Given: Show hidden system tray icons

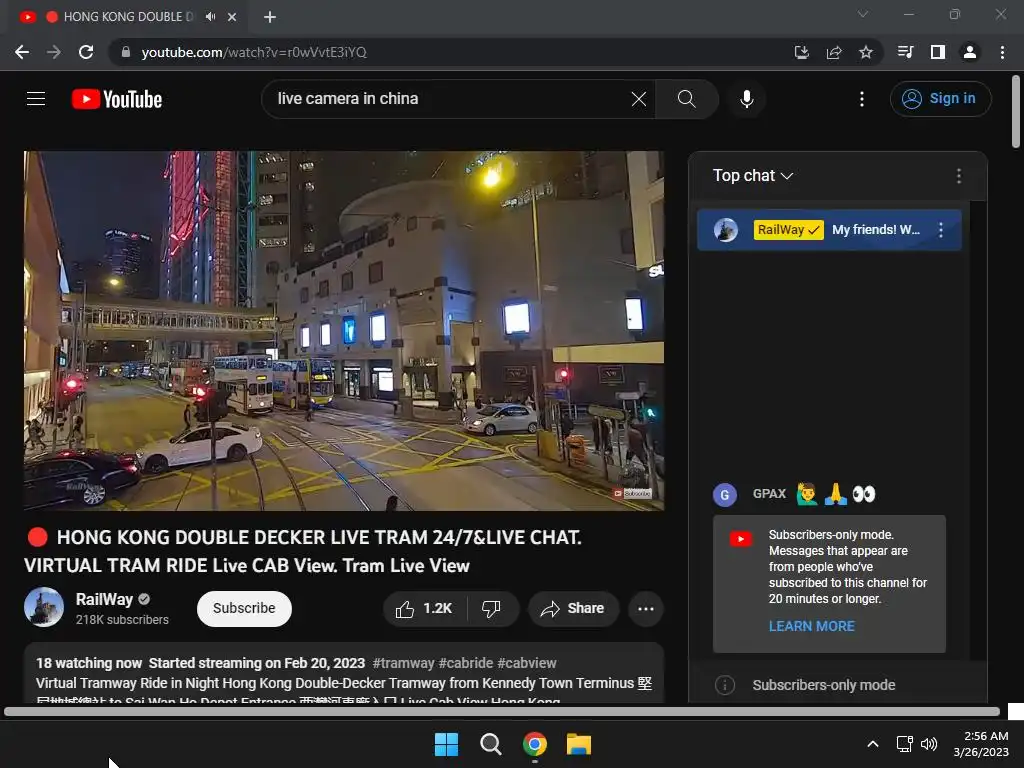Looking at the screenshot, I should click(x=872, y=744).
